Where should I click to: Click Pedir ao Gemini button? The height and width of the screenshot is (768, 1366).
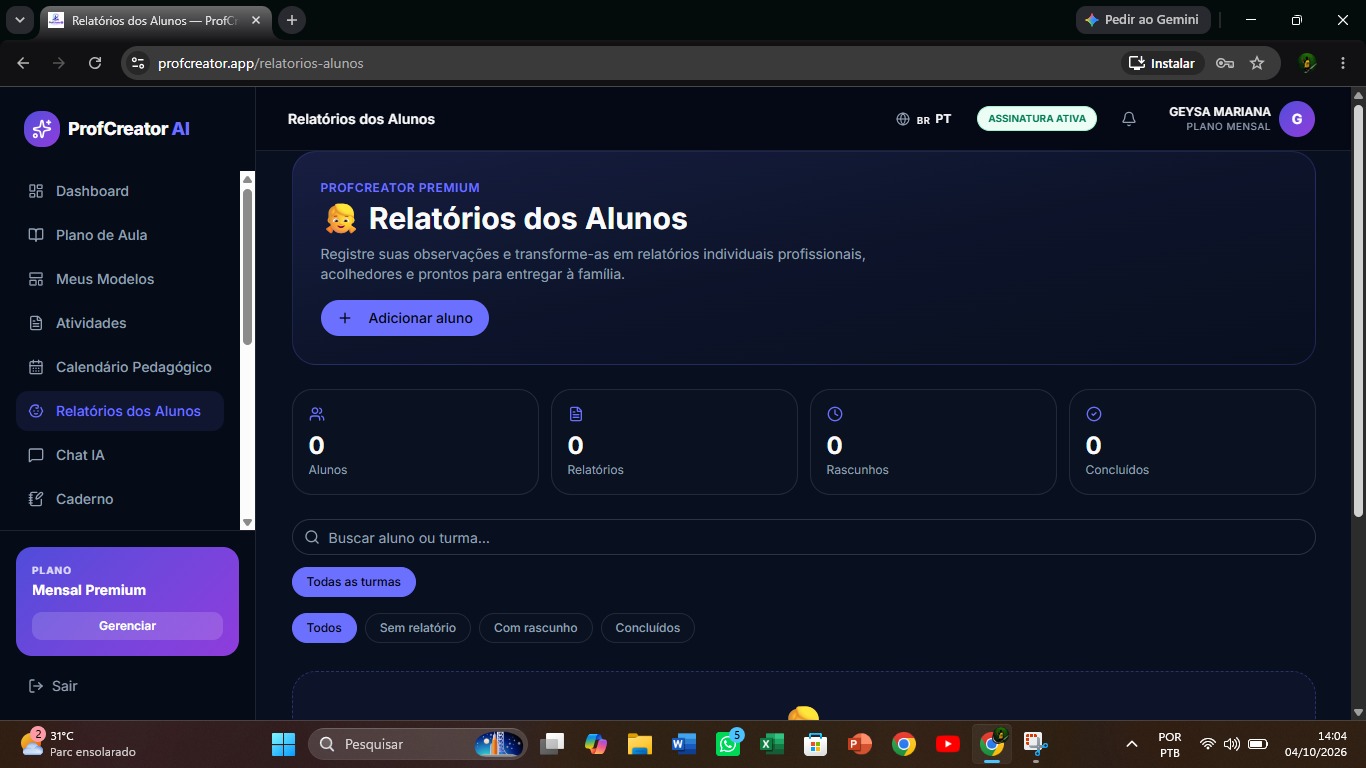pos(1143,20)
